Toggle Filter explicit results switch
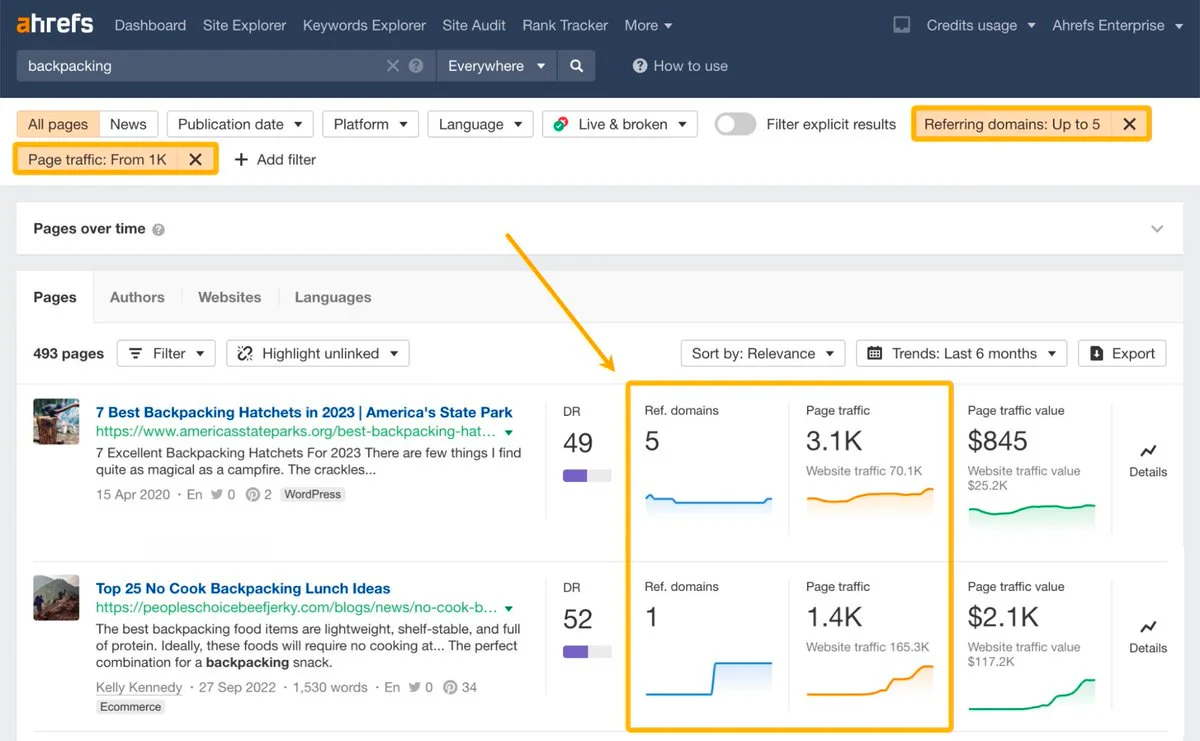1200x741 pixels. [x=735, y=124]
